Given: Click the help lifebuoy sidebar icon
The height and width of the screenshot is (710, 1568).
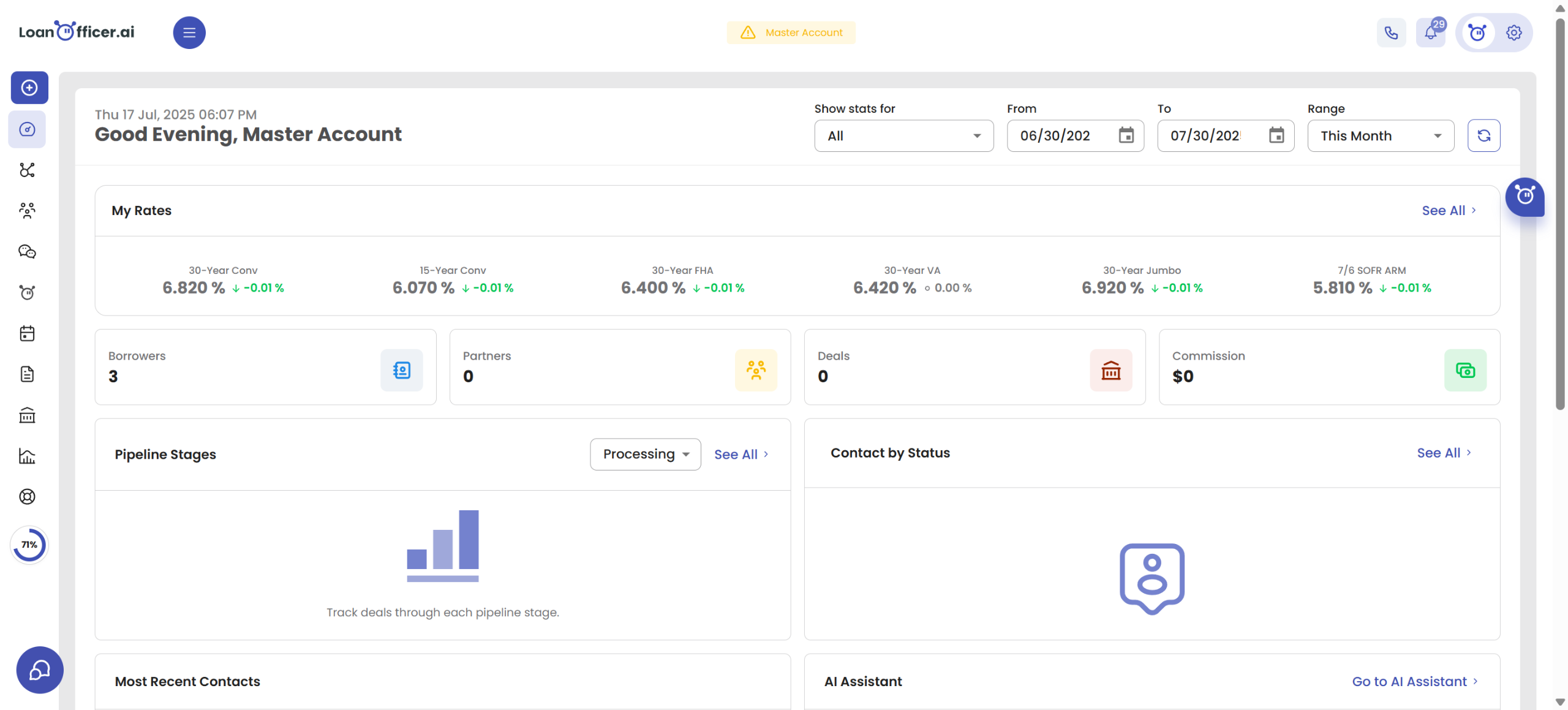Looking at the screenshot, I should pyautogui.click(x=27, y=497).
